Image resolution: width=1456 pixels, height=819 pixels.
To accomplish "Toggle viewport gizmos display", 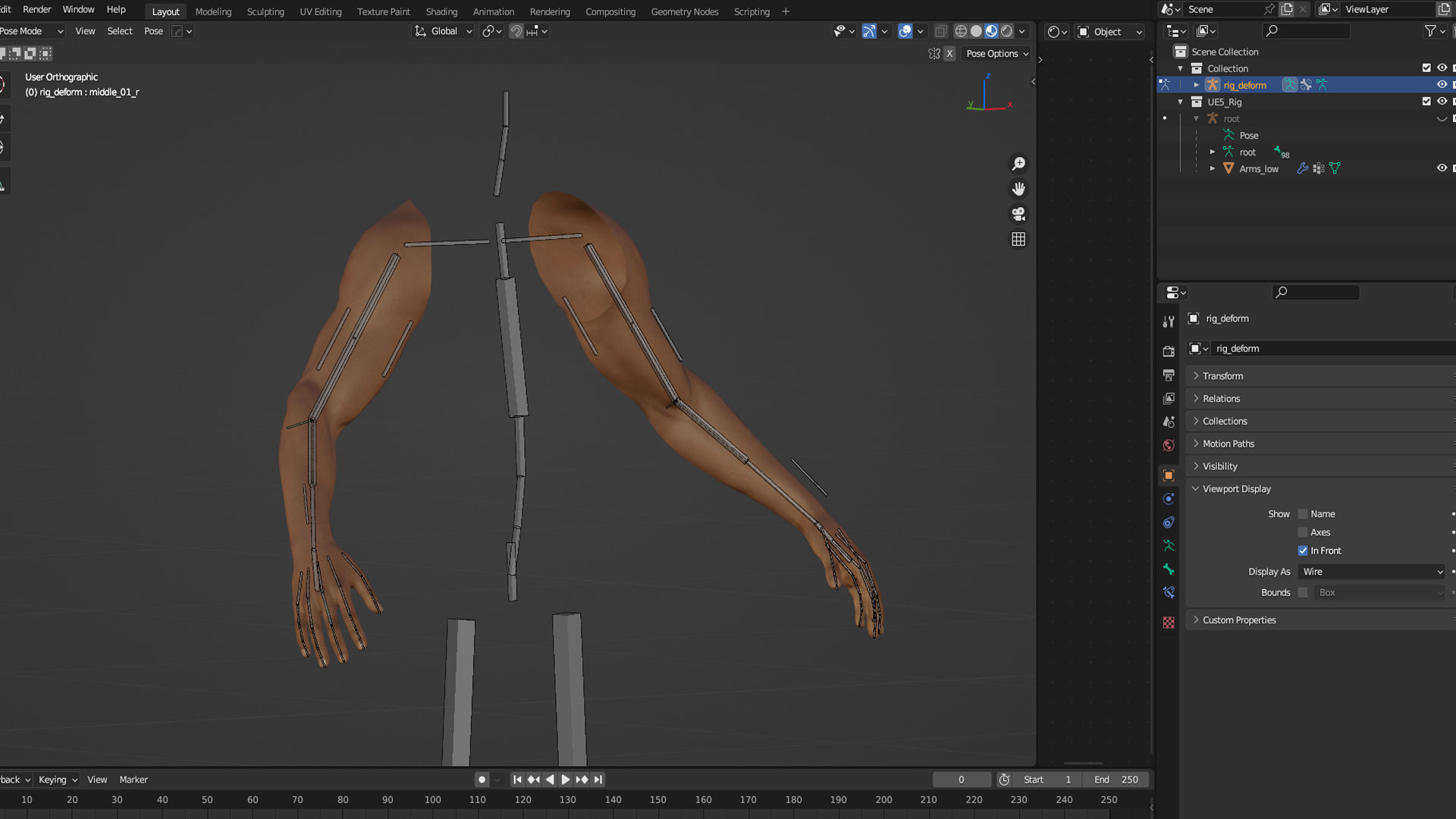I will (869, 31).
